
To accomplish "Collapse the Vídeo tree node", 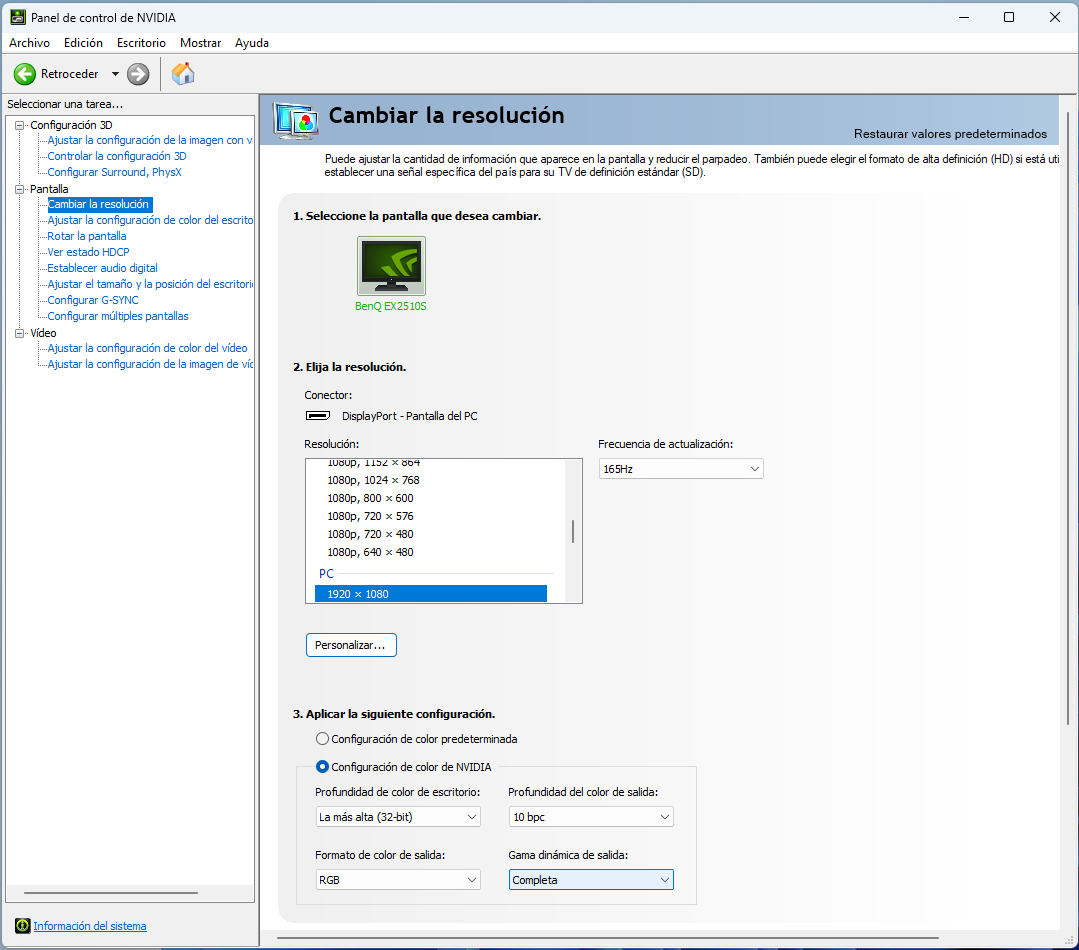I will tap(19, 333).
